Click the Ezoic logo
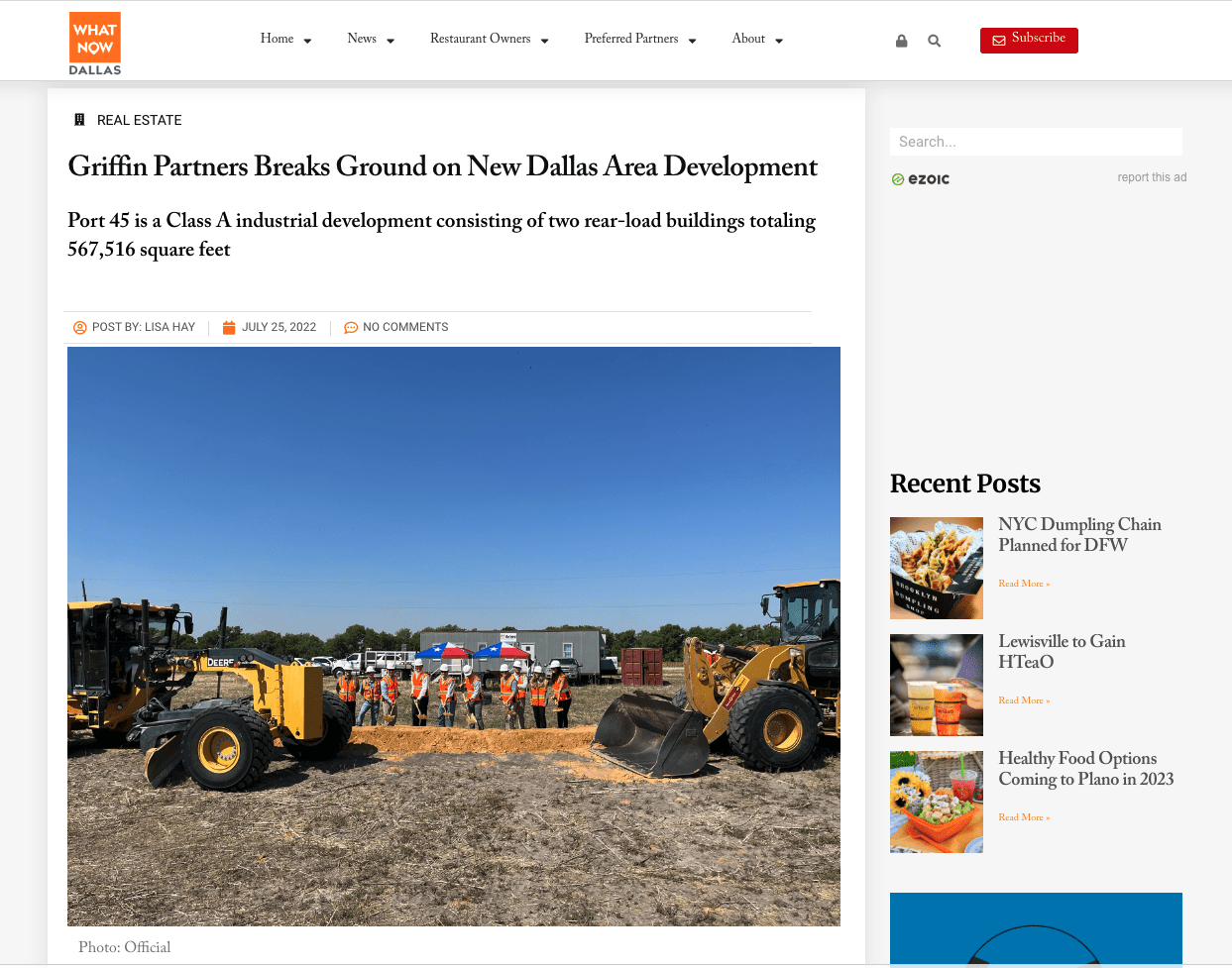Viewport: 1232px width, 968px height. 920,179
